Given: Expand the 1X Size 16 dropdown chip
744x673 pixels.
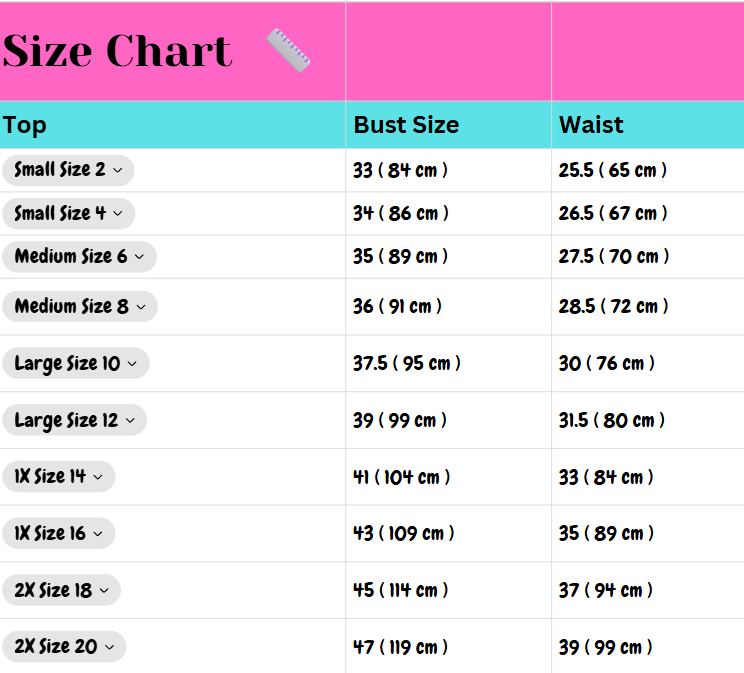Looking at the screenshot, I should [59, 533].
